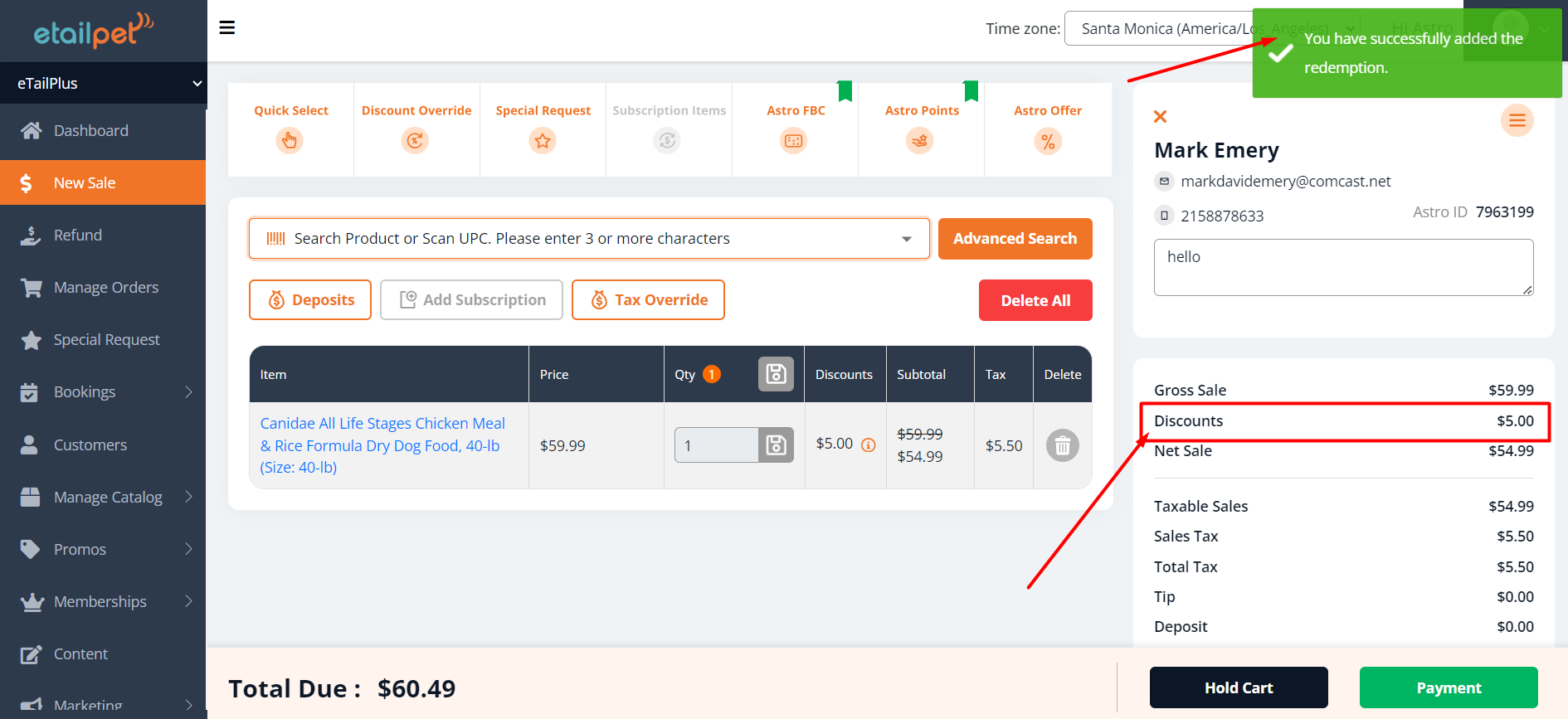Open the customer options round menu icon
Viewport: 1568px width, 719px height.
click(x=1517, y=121)
